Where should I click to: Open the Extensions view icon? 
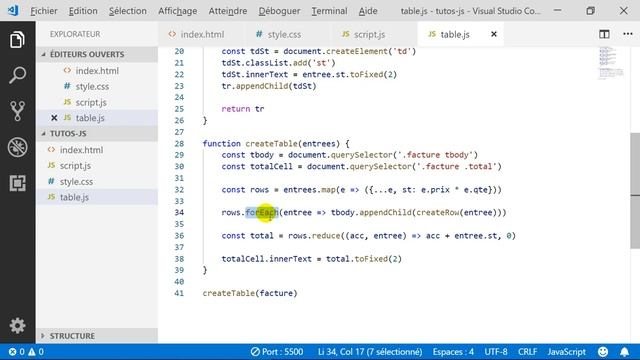[x=17, y=183]
